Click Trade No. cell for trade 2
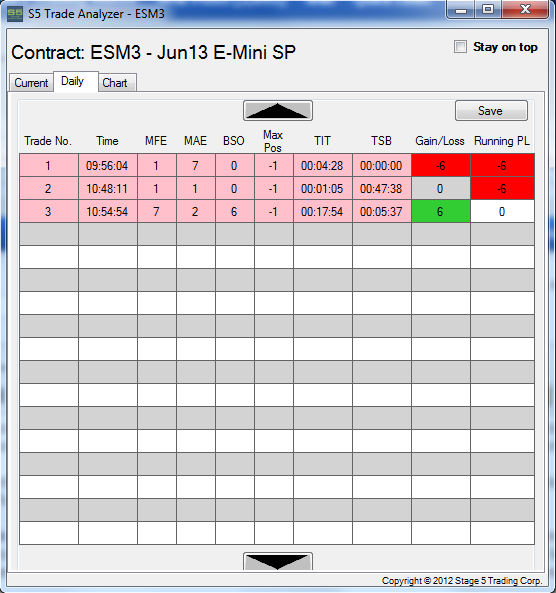Viewport: 556px width, 593px height. pyautogui.click(x=49, y=188)
